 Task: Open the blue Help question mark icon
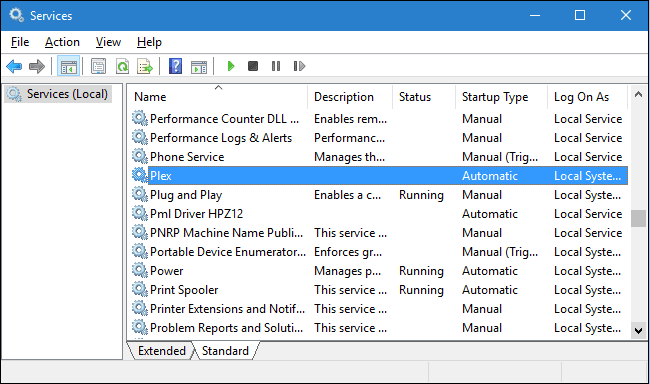175,66
